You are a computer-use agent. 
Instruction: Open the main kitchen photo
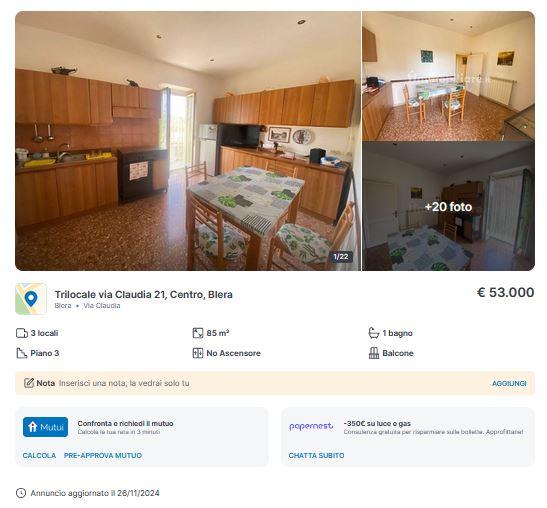(x=188, y=141)
